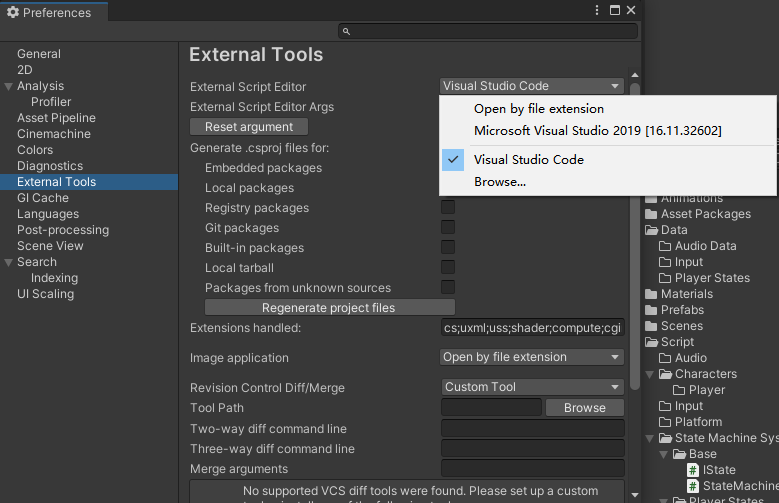Click the Three-way diff command line field
The image size is (779, 503).
pyautogui.click(x=533, y=448)
